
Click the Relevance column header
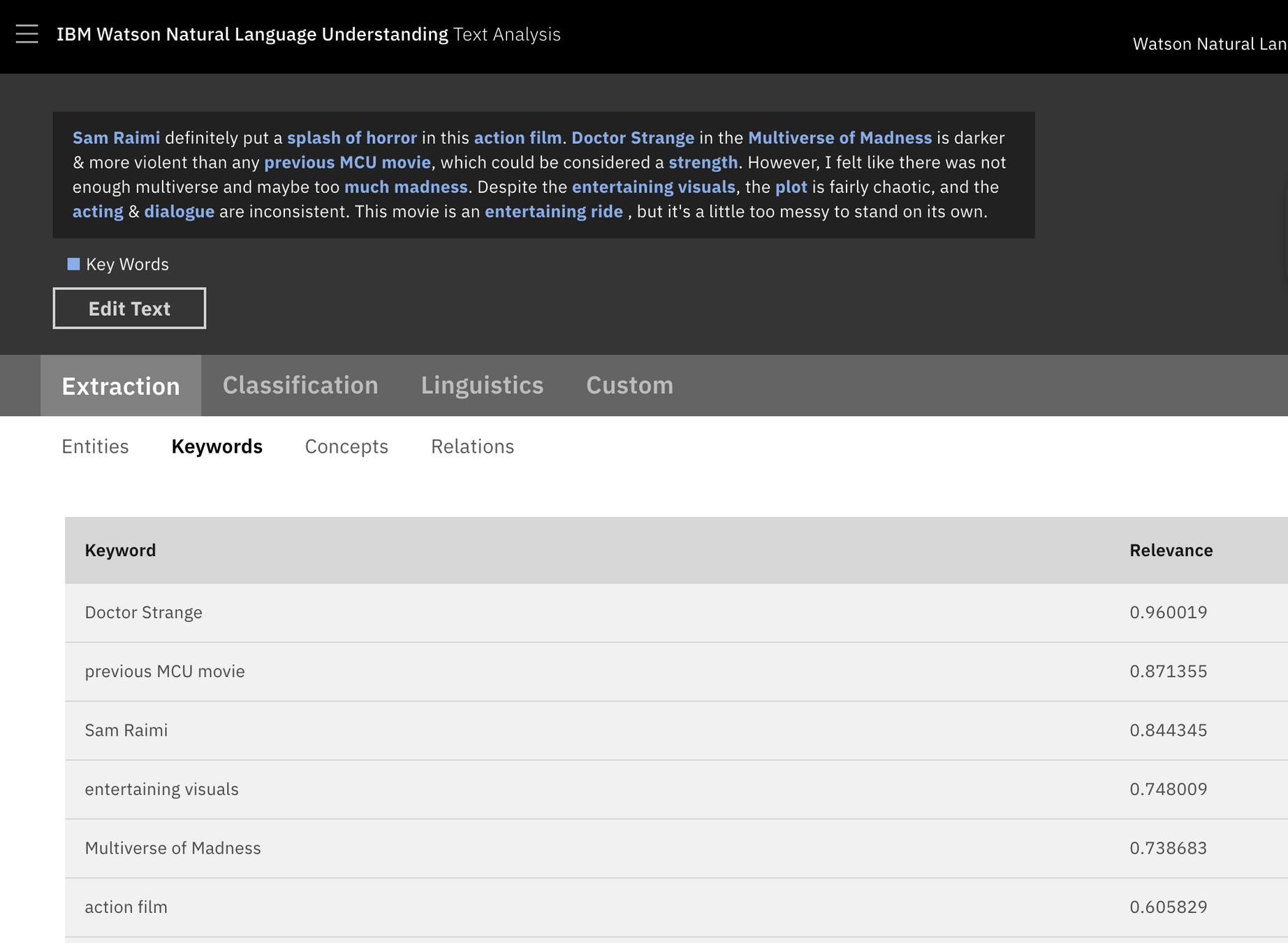1171,550
